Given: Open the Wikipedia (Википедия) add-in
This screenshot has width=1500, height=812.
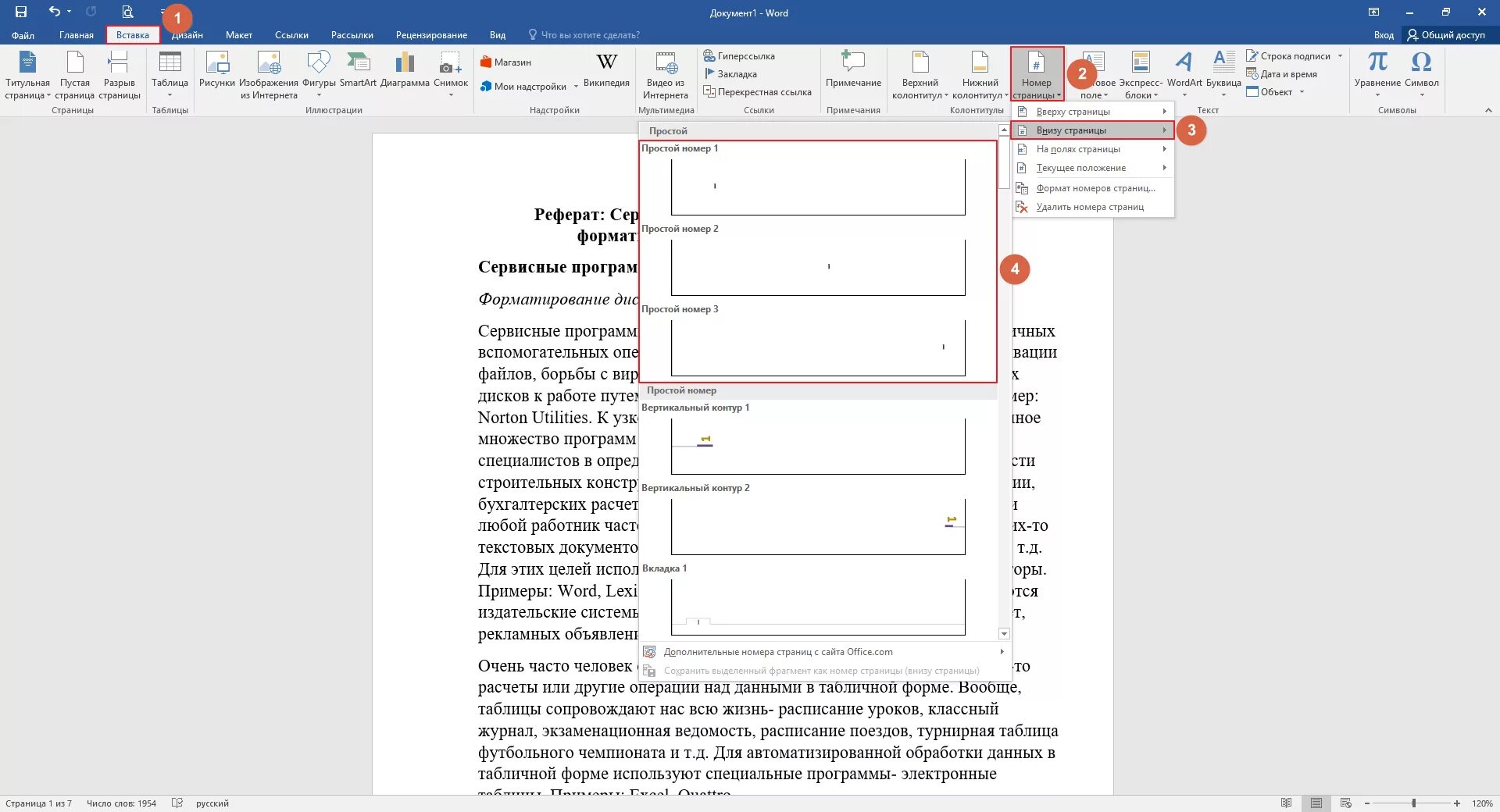Looking at the screenshot, I should point(606,69).
